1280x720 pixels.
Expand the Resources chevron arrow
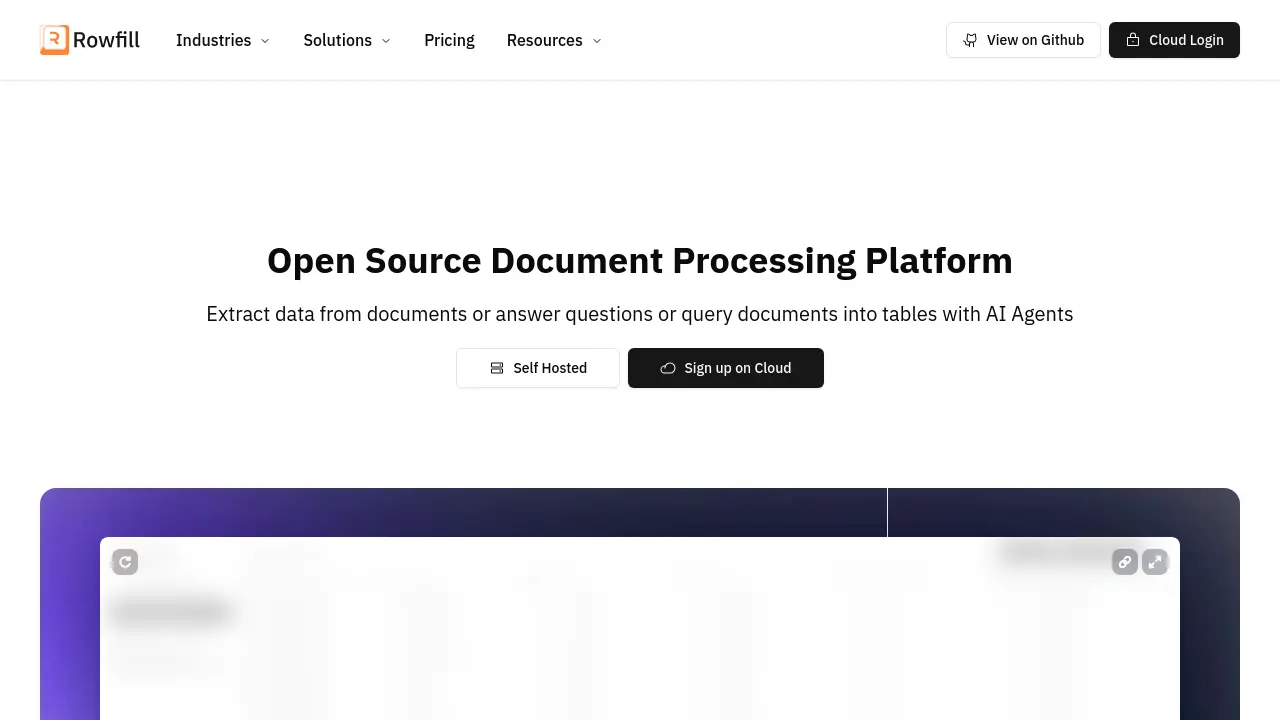coord(597,41)
